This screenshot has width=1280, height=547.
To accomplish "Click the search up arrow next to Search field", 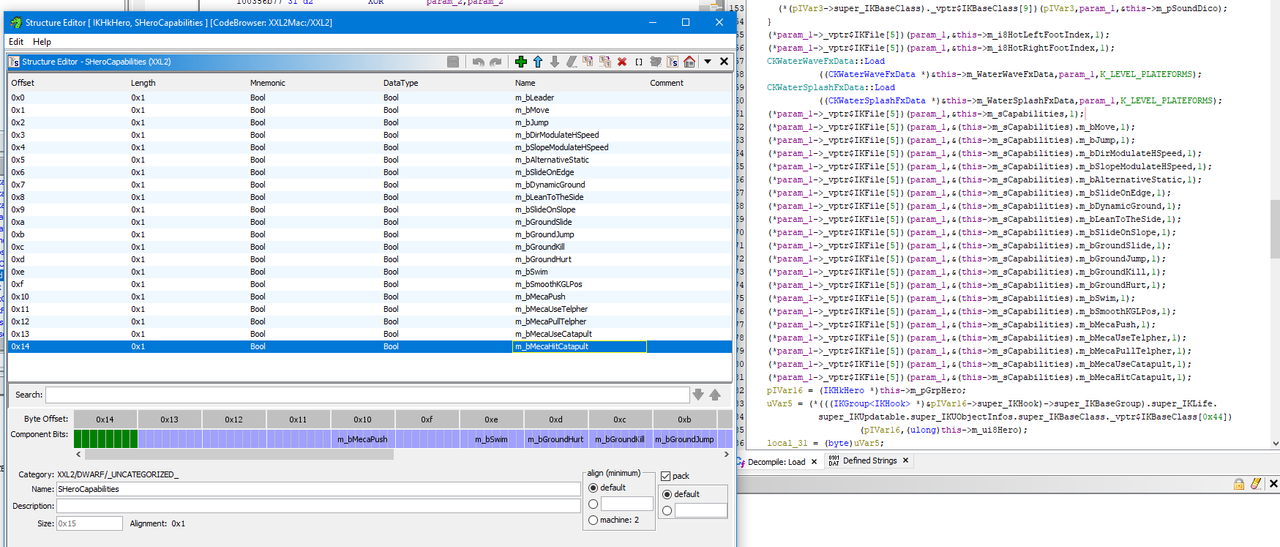I will coord(714,395).
